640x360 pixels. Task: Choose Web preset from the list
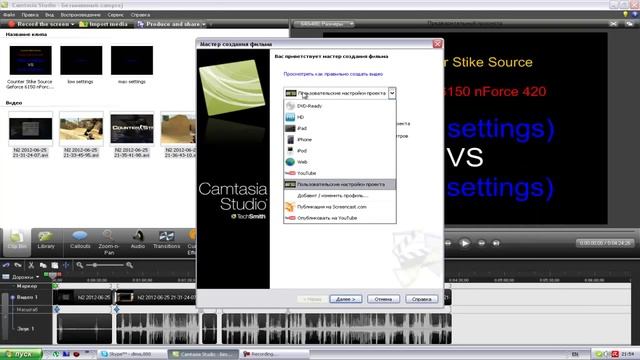coord(340,162)
